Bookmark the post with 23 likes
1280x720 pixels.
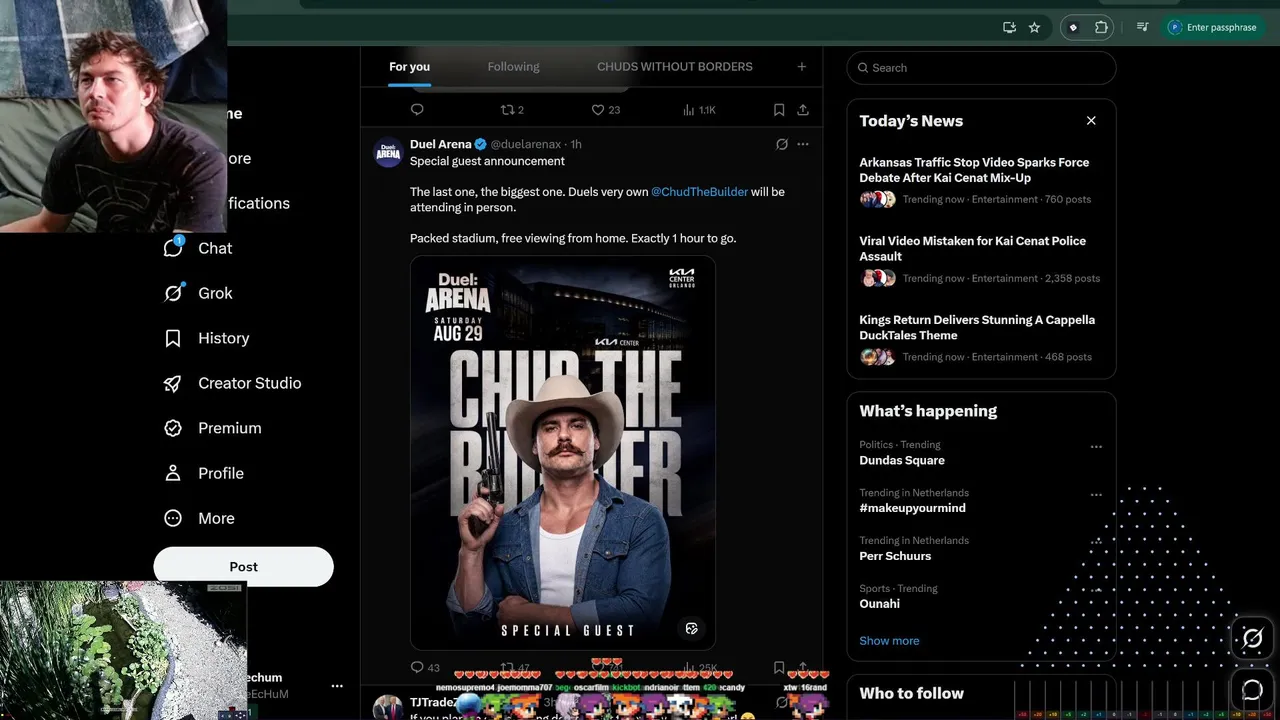[779, 110]
